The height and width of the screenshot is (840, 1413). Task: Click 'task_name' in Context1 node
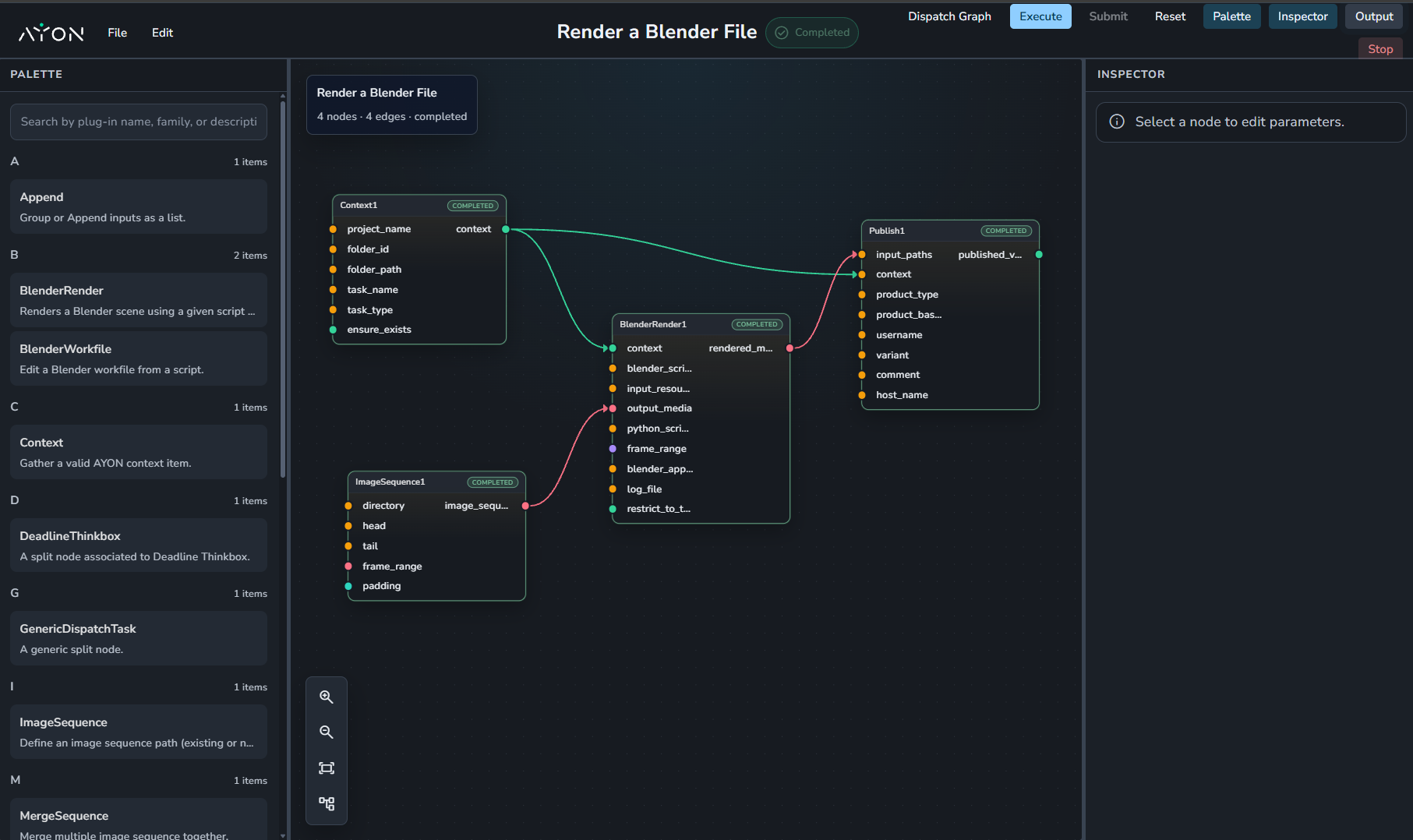(x=373, y=290)
